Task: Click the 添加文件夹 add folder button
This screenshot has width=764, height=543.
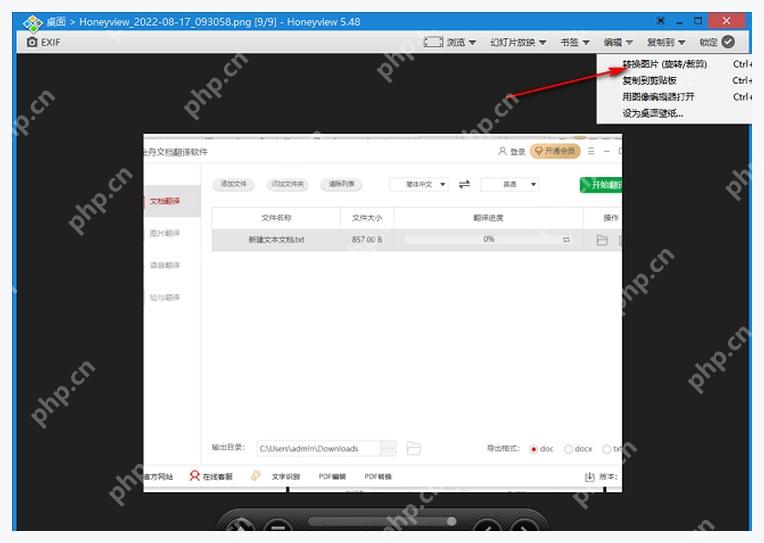Action: 287,184
